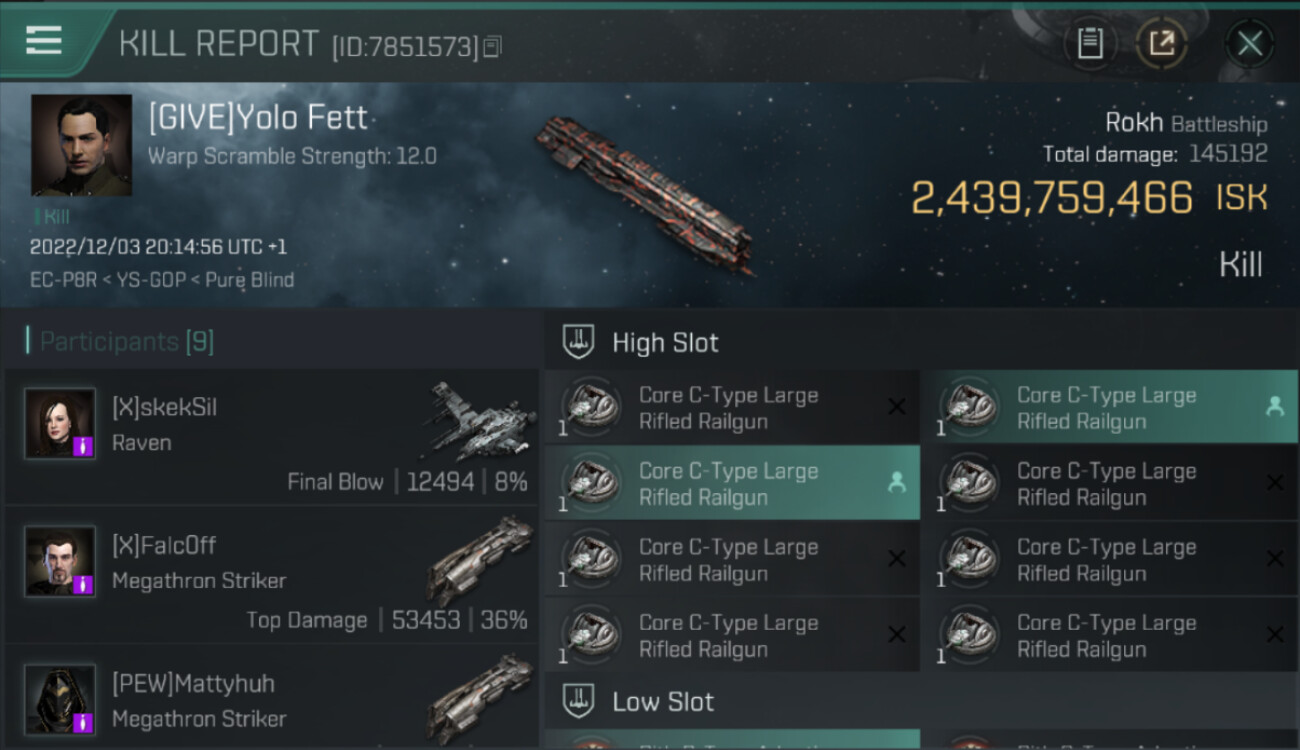
Task: Open the Pure Blind region link
Action: pos(250,280)
